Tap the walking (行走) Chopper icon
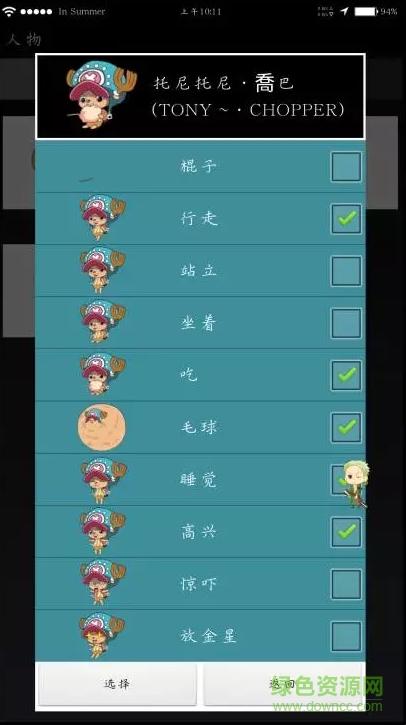The height and width of the screenshot is (725, 406). pyautogui.click(x=102, y=217)
